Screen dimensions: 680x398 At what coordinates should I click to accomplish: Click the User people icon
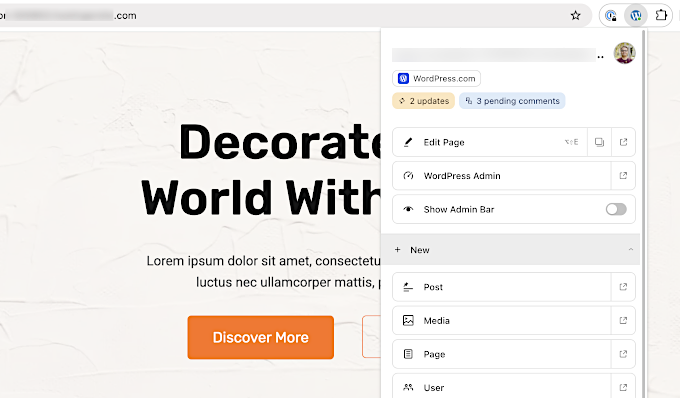tap(408, 387)
